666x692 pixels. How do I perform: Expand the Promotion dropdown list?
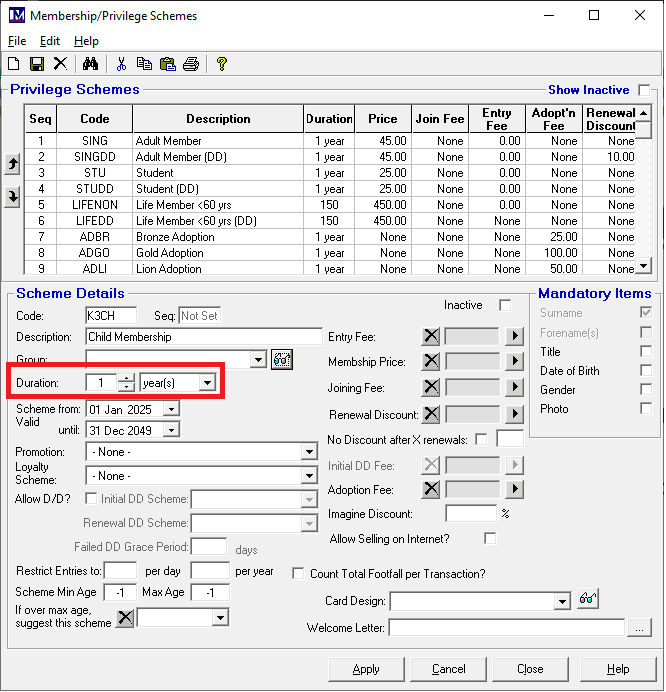[x=309, y=452]
